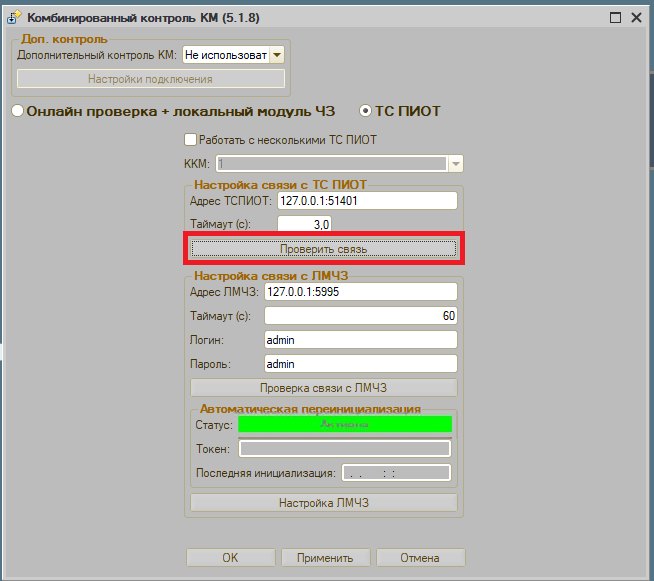Click the green Статус indicator bar
The width and height of the screenshot is (654, 581).
(345, 425)
